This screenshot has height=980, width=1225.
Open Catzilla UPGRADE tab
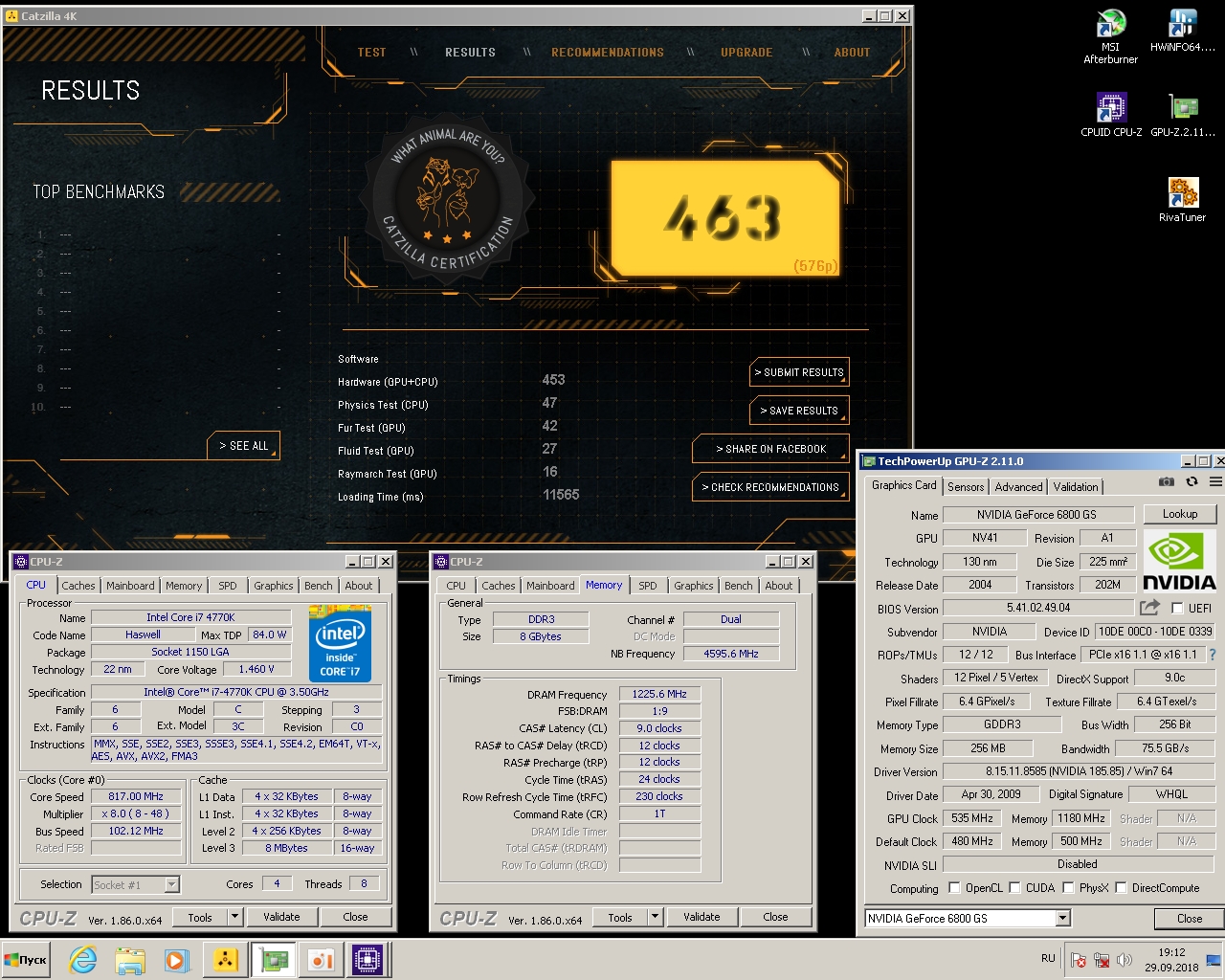pos(746,53)
